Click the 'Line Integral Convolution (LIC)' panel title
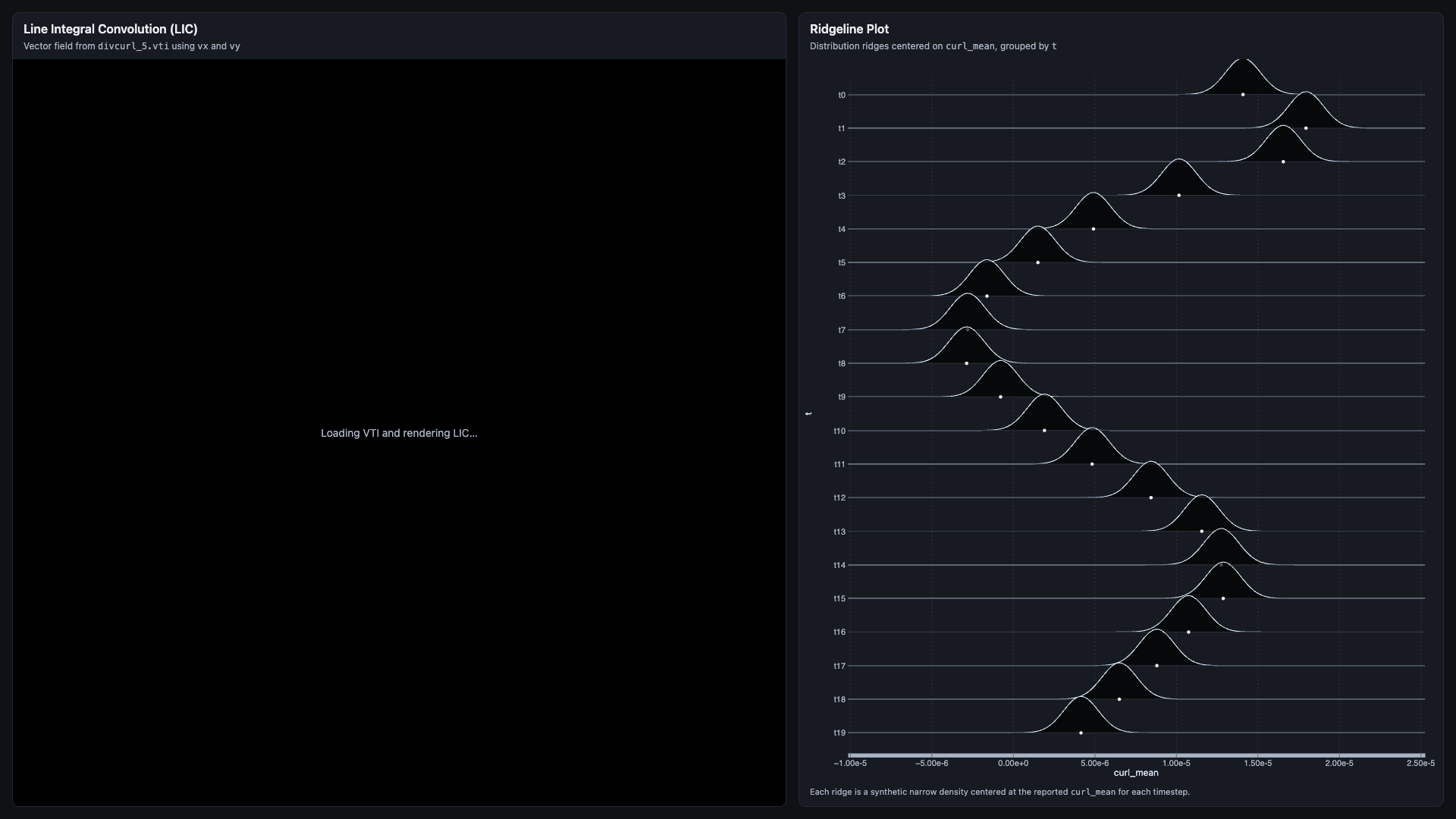This screenshot has width=1456, height=819. tap(111, 29)
